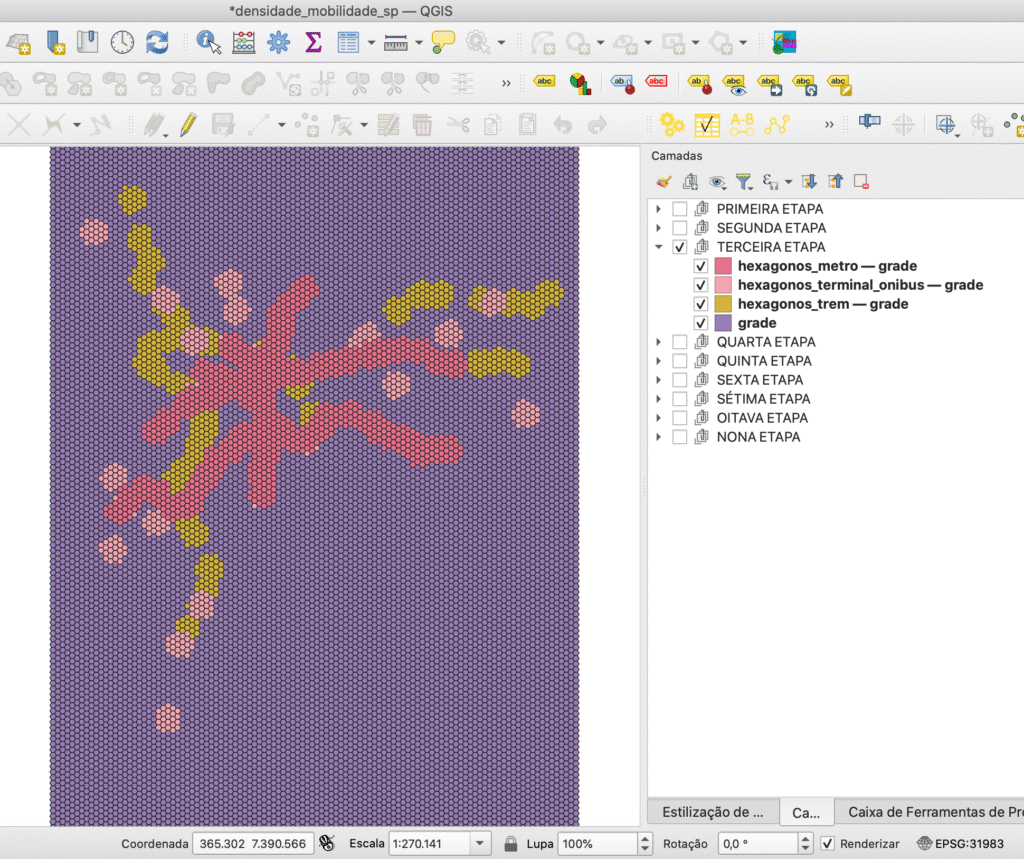Screen dimensions: 1024x859
Task: Open the Attribute Table
Action: pos(348,42)
